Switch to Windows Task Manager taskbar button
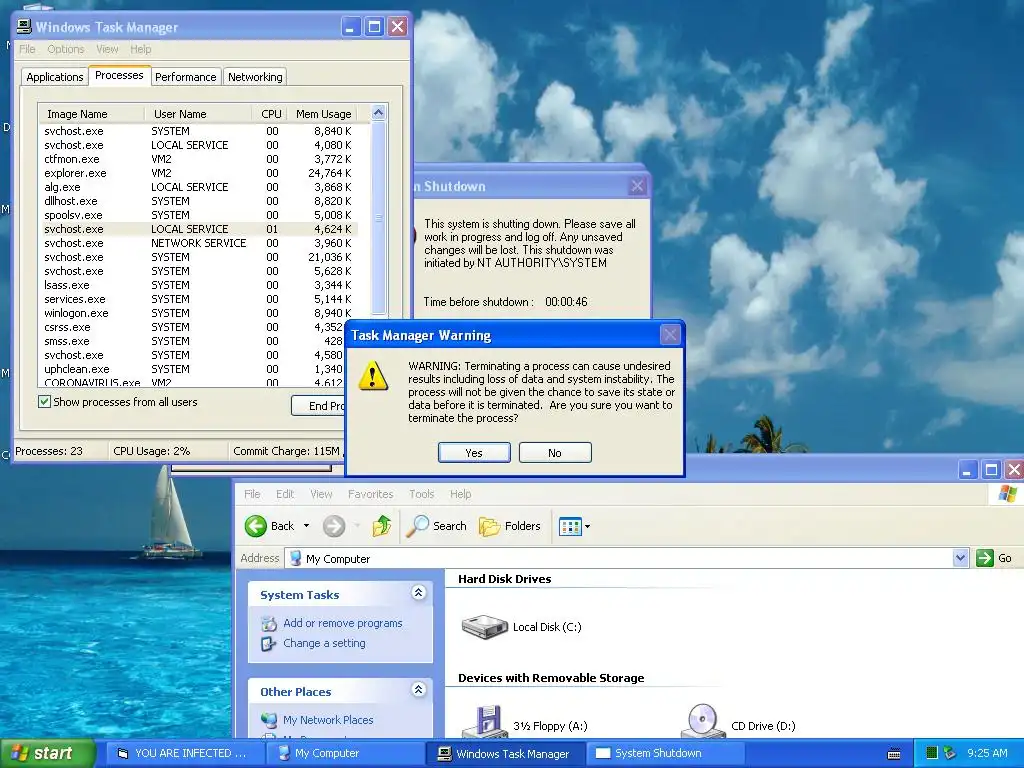This screenshot has height=768, width=1024. pyautogui.click(x=505, y=753)
